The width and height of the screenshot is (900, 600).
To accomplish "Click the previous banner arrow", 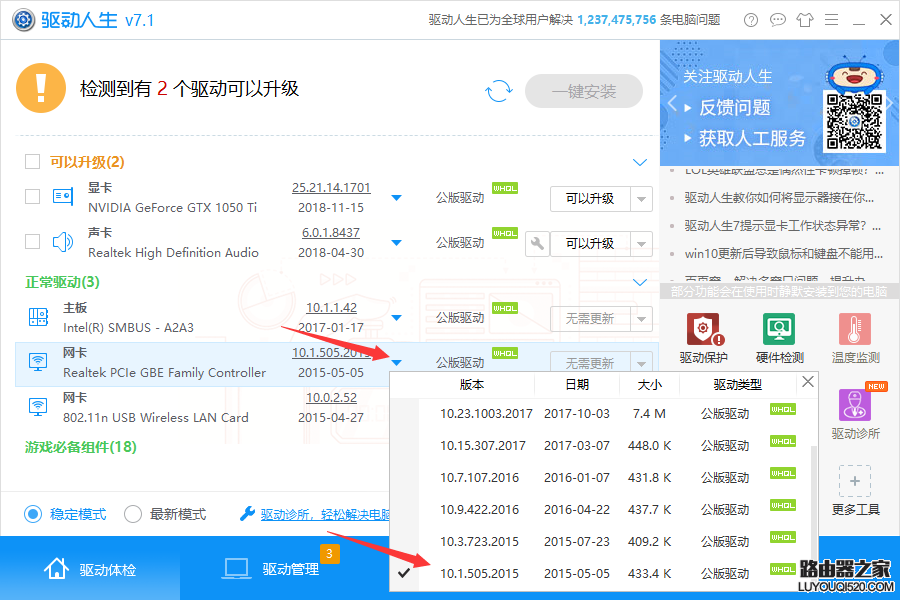I will (672, 104).
